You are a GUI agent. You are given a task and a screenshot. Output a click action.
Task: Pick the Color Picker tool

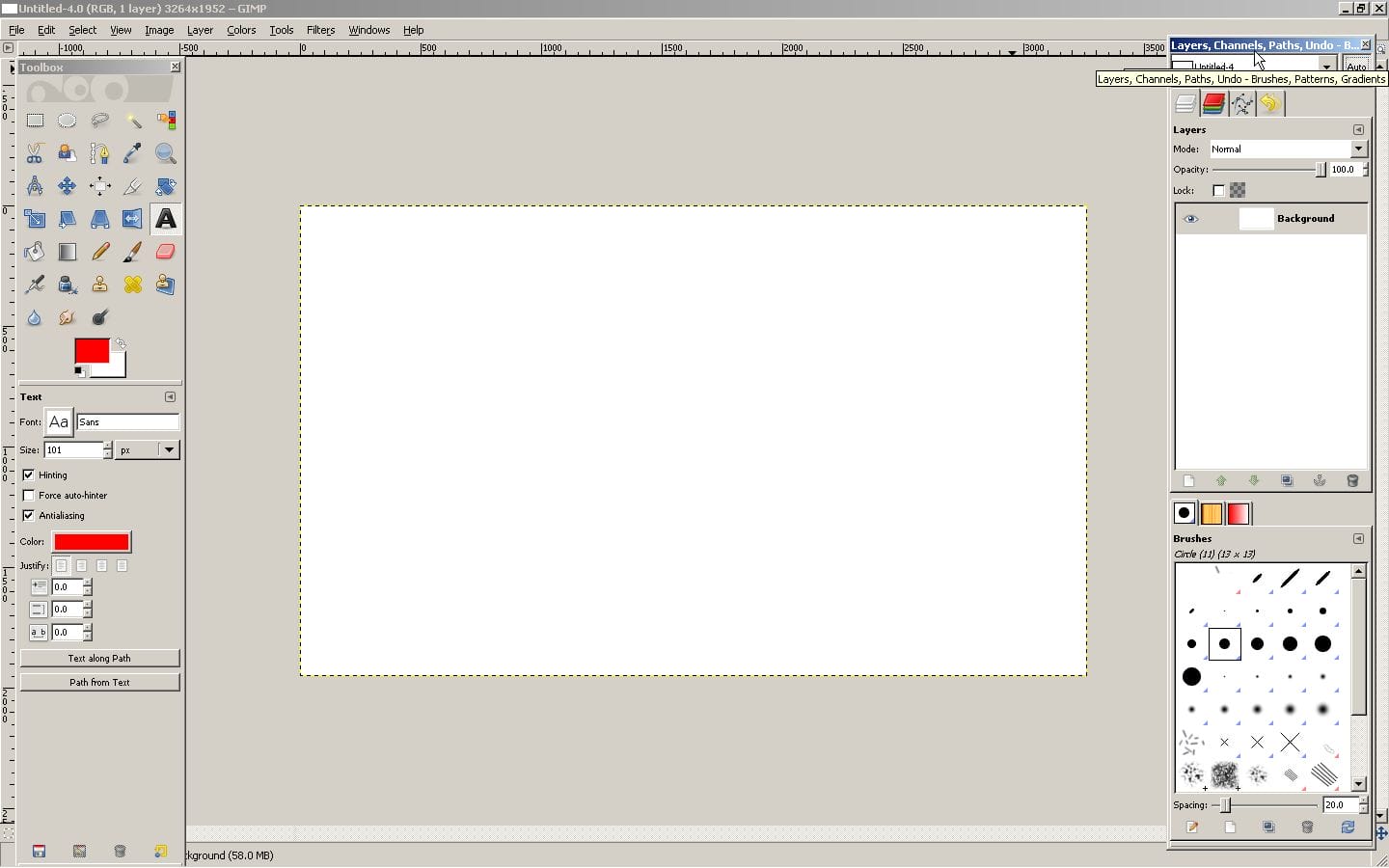point(132,153)
